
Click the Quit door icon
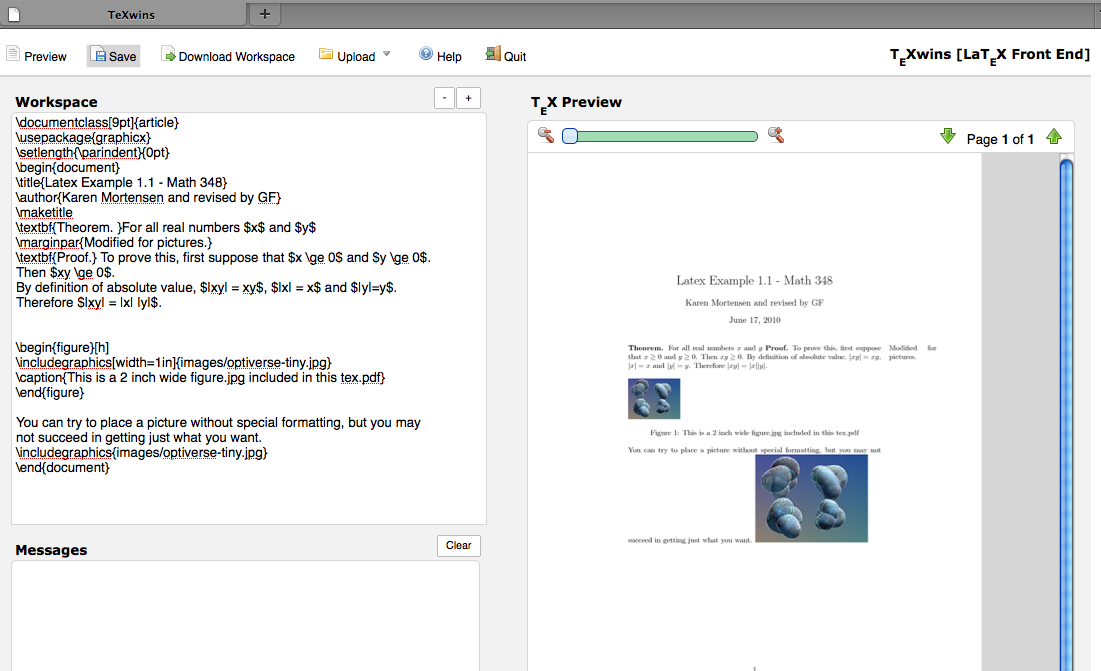[x=493, y=55]
